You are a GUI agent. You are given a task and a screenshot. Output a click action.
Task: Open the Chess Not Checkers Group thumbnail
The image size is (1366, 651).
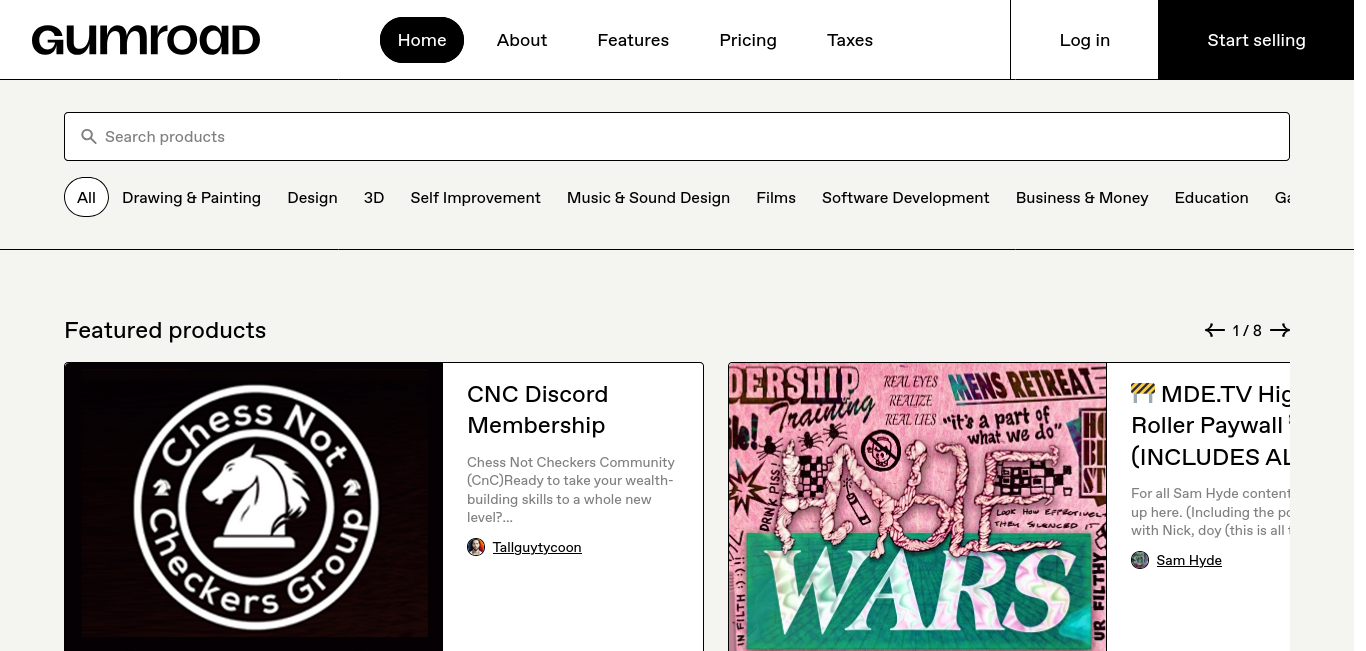point(254,507)
